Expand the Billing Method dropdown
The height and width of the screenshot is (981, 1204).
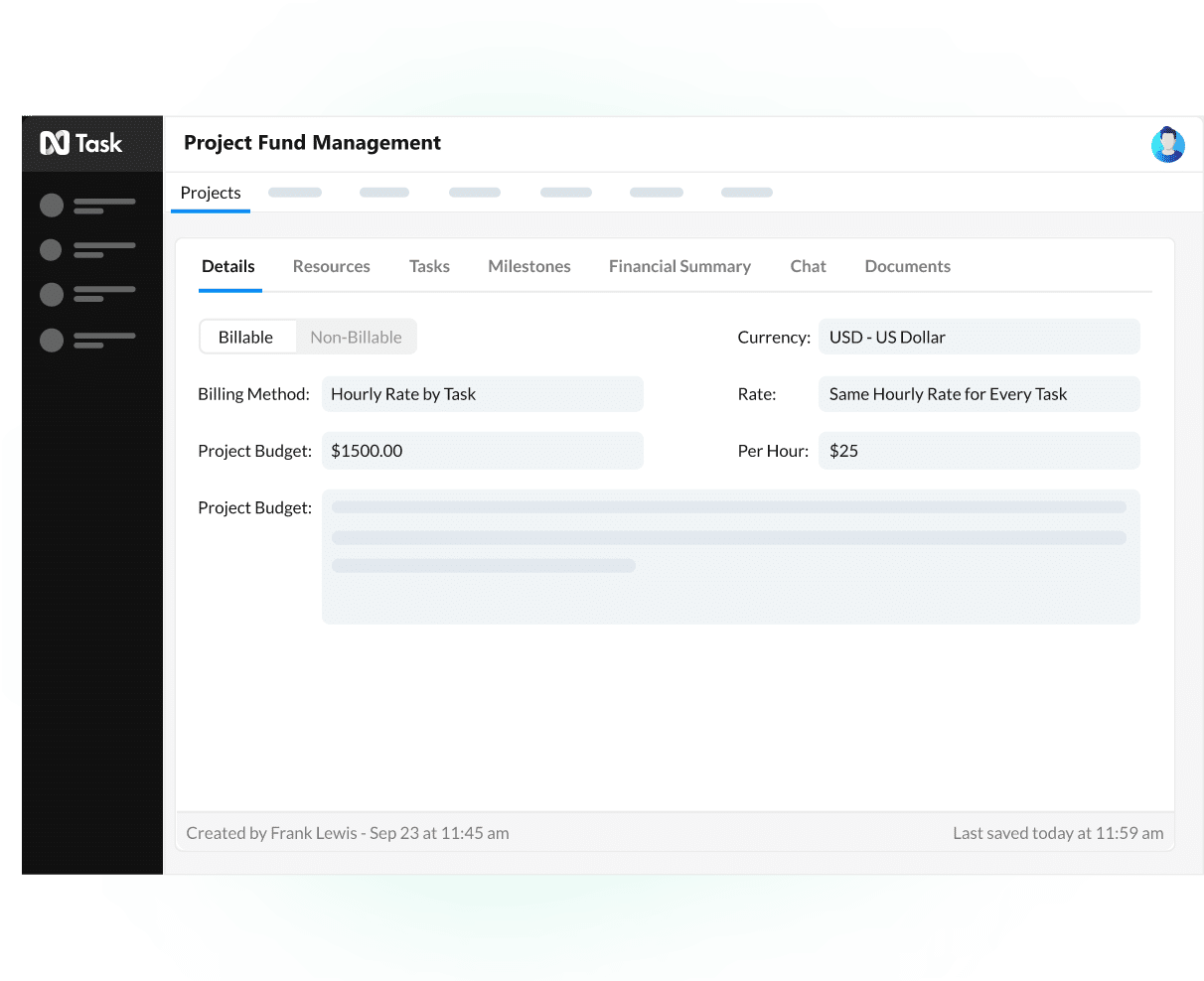click(482, 394)
